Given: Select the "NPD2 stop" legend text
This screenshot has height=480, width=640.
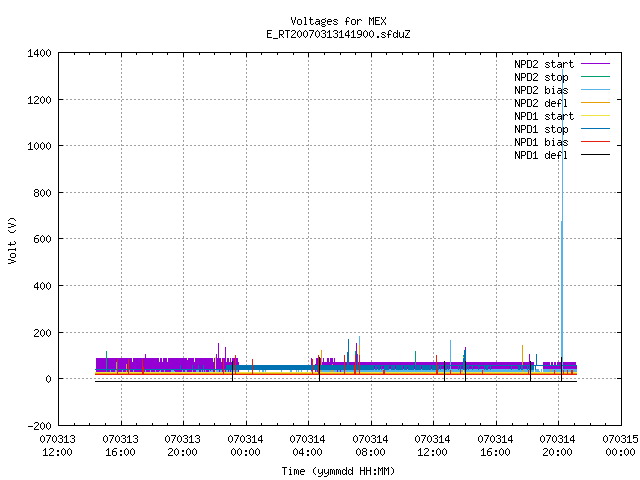Looking at the screenshot, I should (541, 77).
